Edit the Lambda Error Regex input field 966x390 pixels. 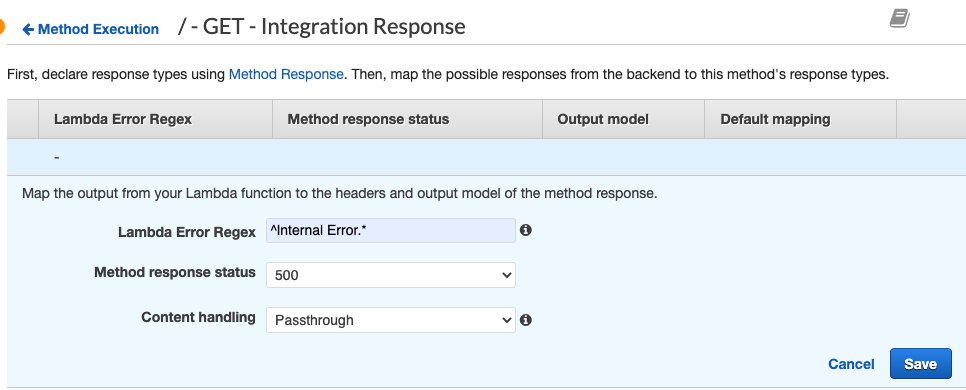tap(391, 230)
